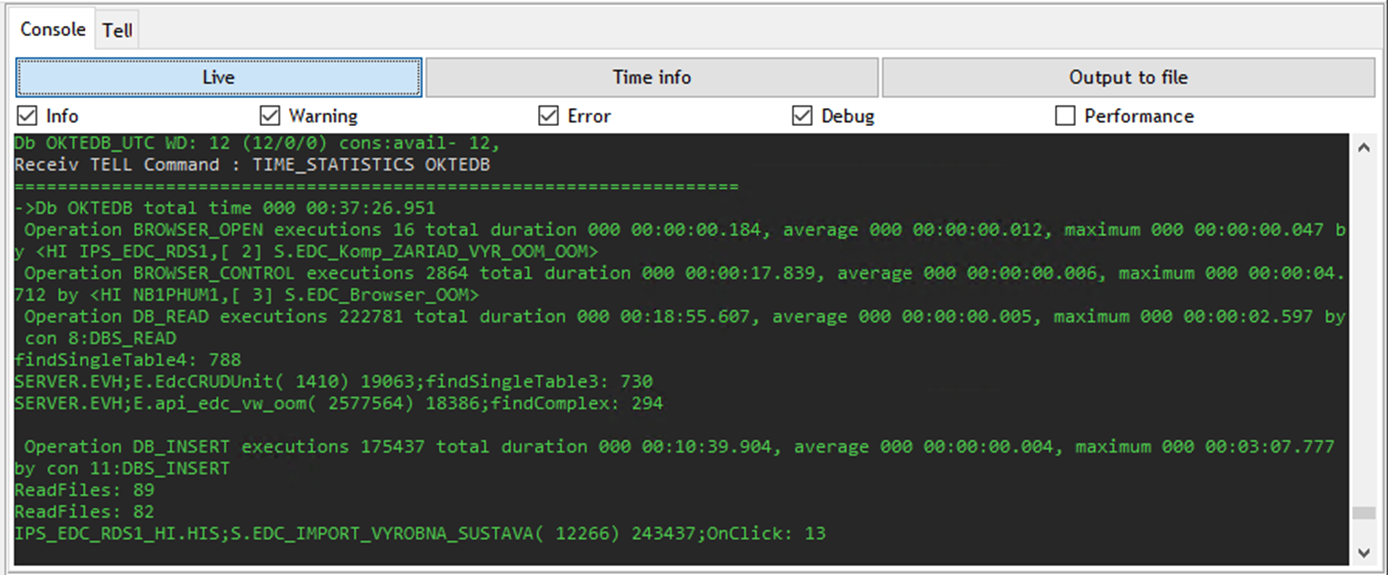Viewport: 1388px width, 575px height.
Task: Turn off the Debug checkbox
Action: [802, 116]
